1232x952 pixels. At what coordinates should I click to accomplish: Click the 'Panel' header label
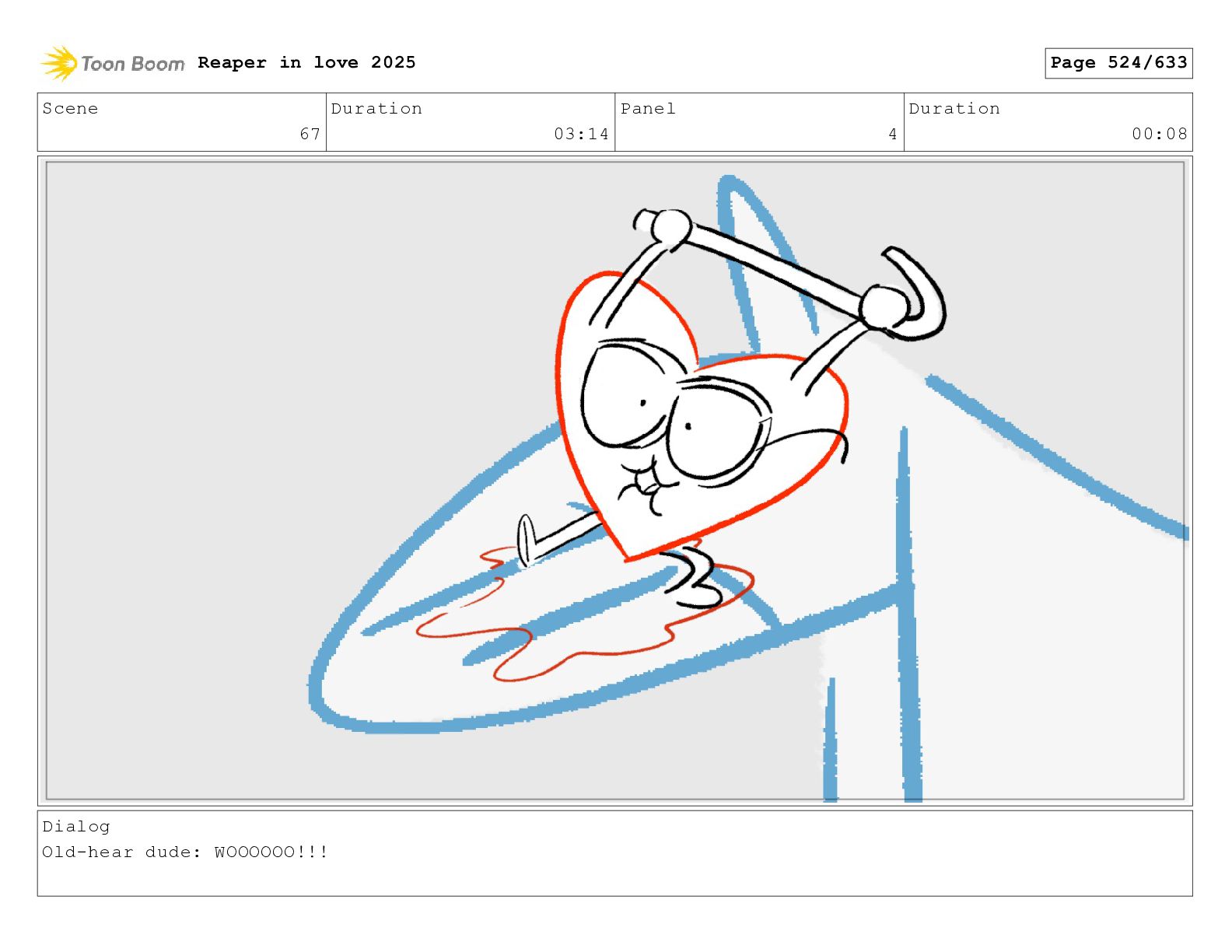pyautogui.click(x=648, y=109)
